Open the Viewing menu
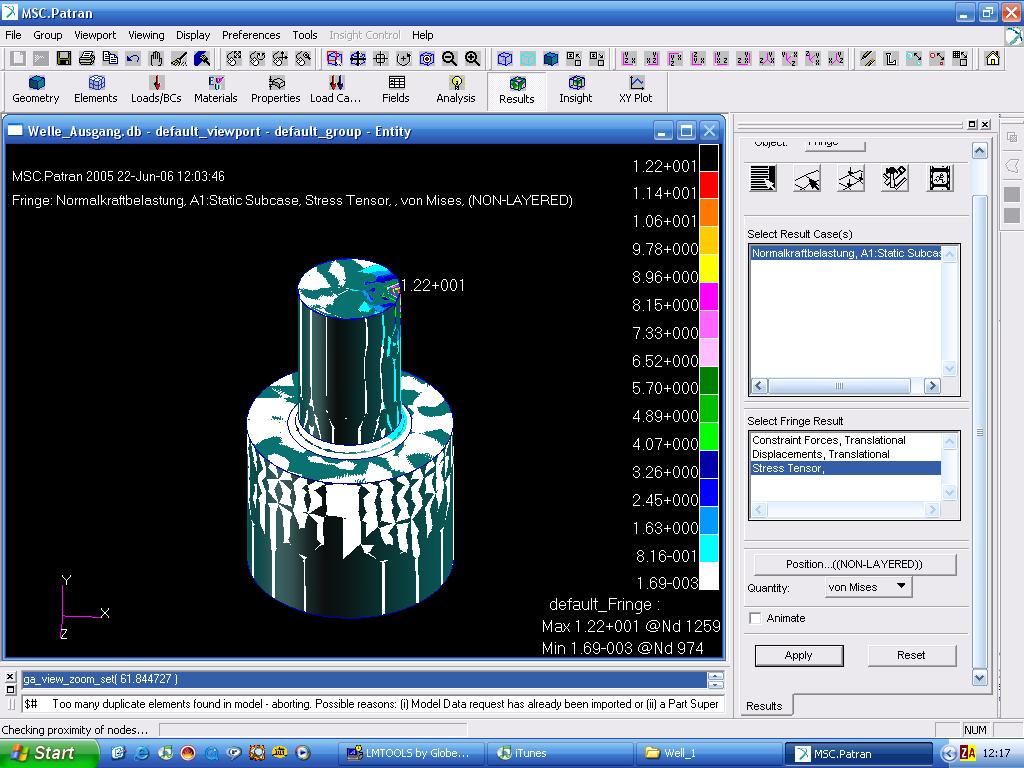Screen dimensions: 1024x768 pos(146,35)
